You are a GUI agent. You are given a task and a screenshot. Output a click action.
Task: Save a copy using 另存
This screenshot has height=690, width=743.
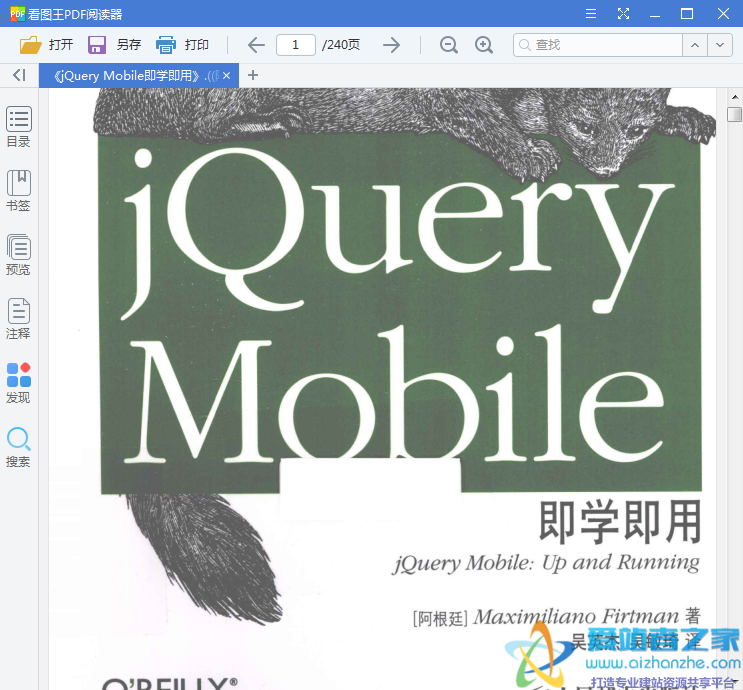pyautogui.click(x=114, y=45)
